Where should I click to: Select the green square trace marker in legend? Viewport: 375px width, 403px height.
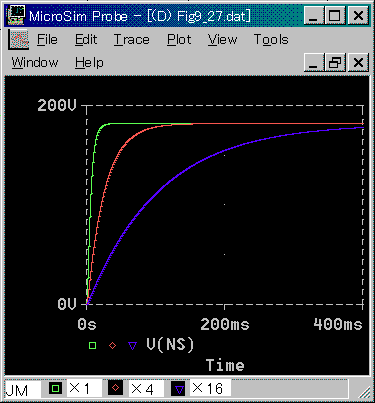point(92,345)
